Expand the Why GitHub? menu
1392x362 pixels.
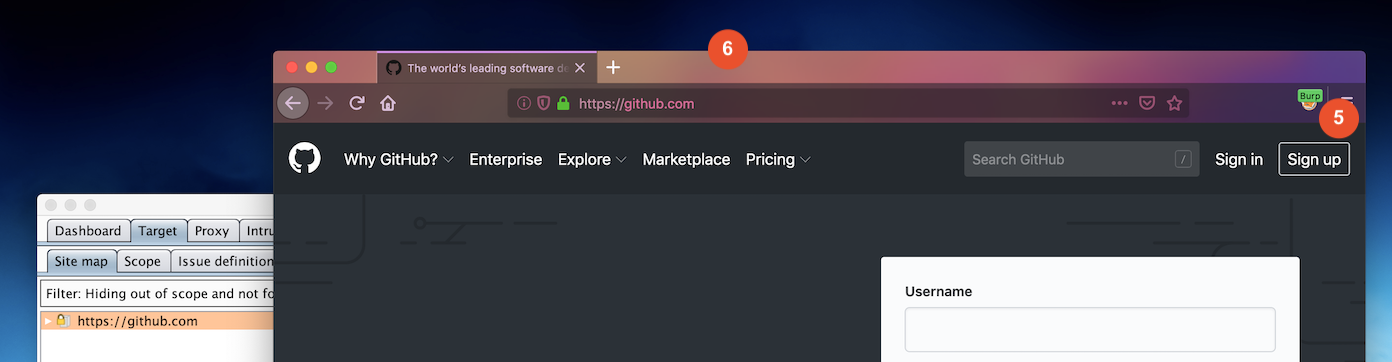tap(399, 159)
